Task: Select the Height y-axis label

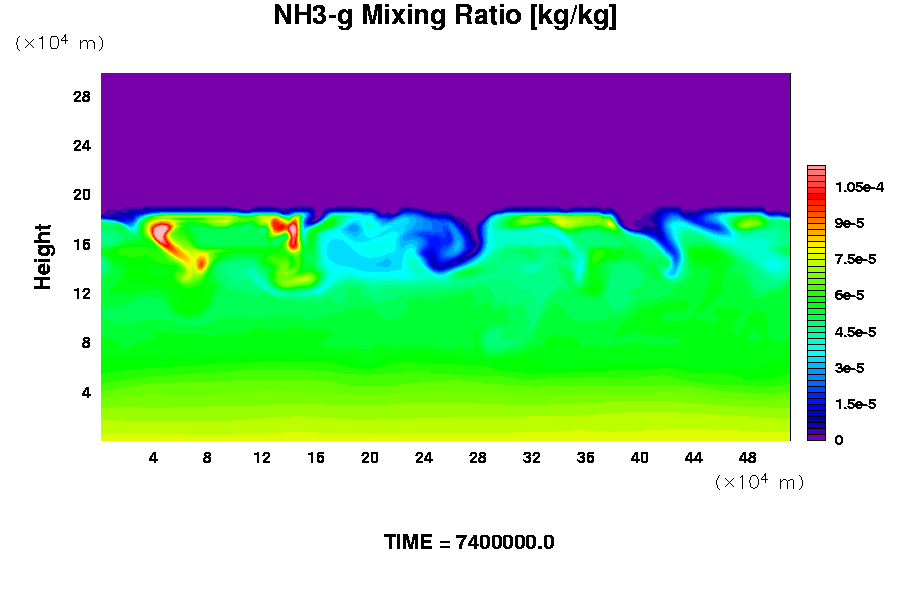Action: (x=43, y=257)
